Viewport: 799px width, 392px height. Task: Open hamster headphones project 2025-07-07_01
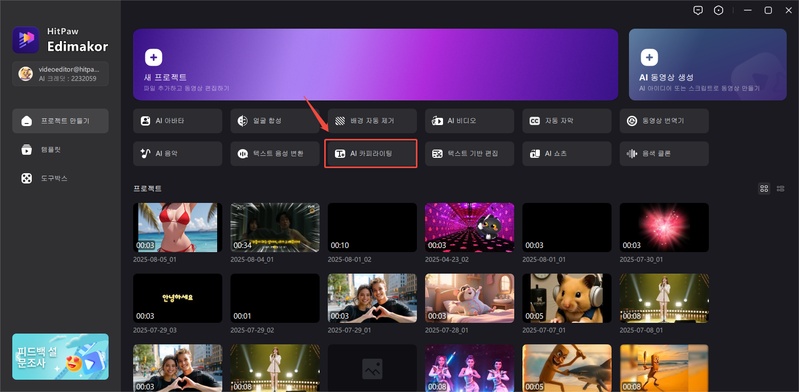click(x=567, y=298)
